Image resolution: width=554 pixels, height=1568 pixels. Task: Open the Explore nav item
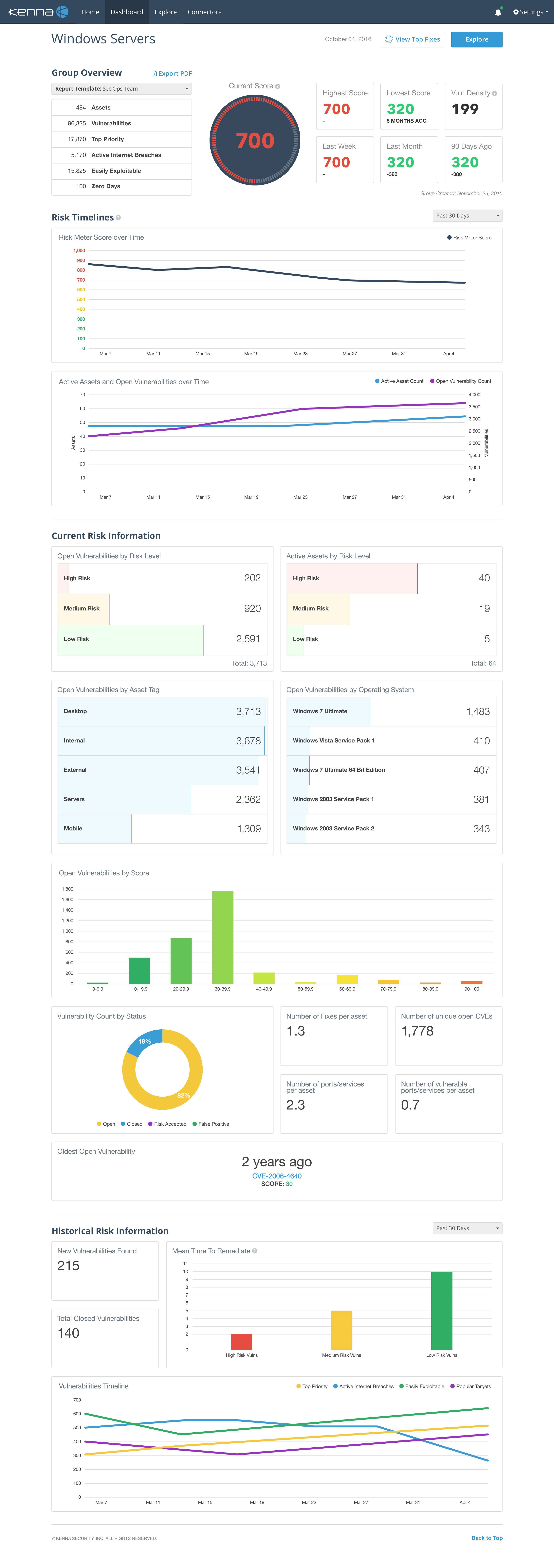[x=166, y=12]
